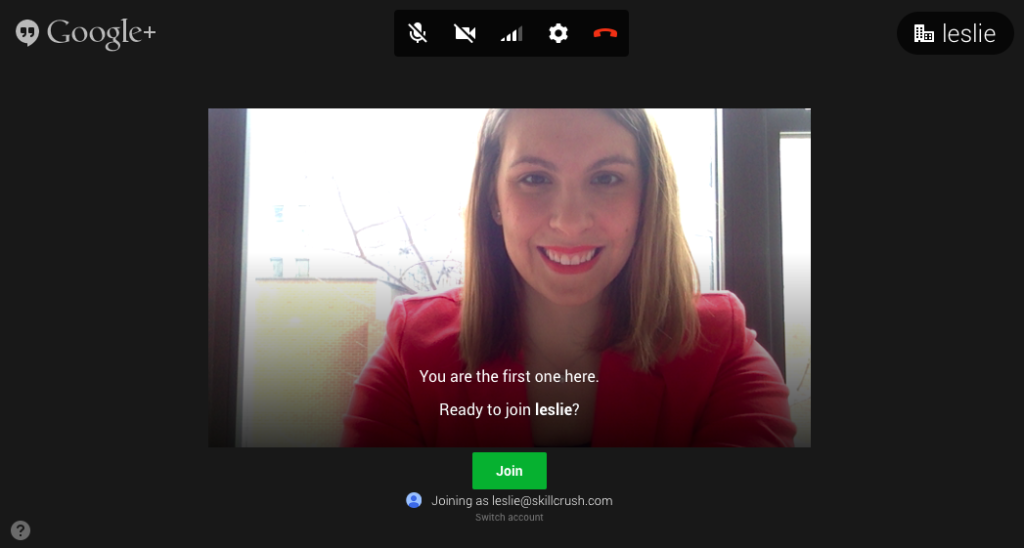Hang up with the red phone icon
This screenshot has width=1024, height=548.
click(605, 33)
